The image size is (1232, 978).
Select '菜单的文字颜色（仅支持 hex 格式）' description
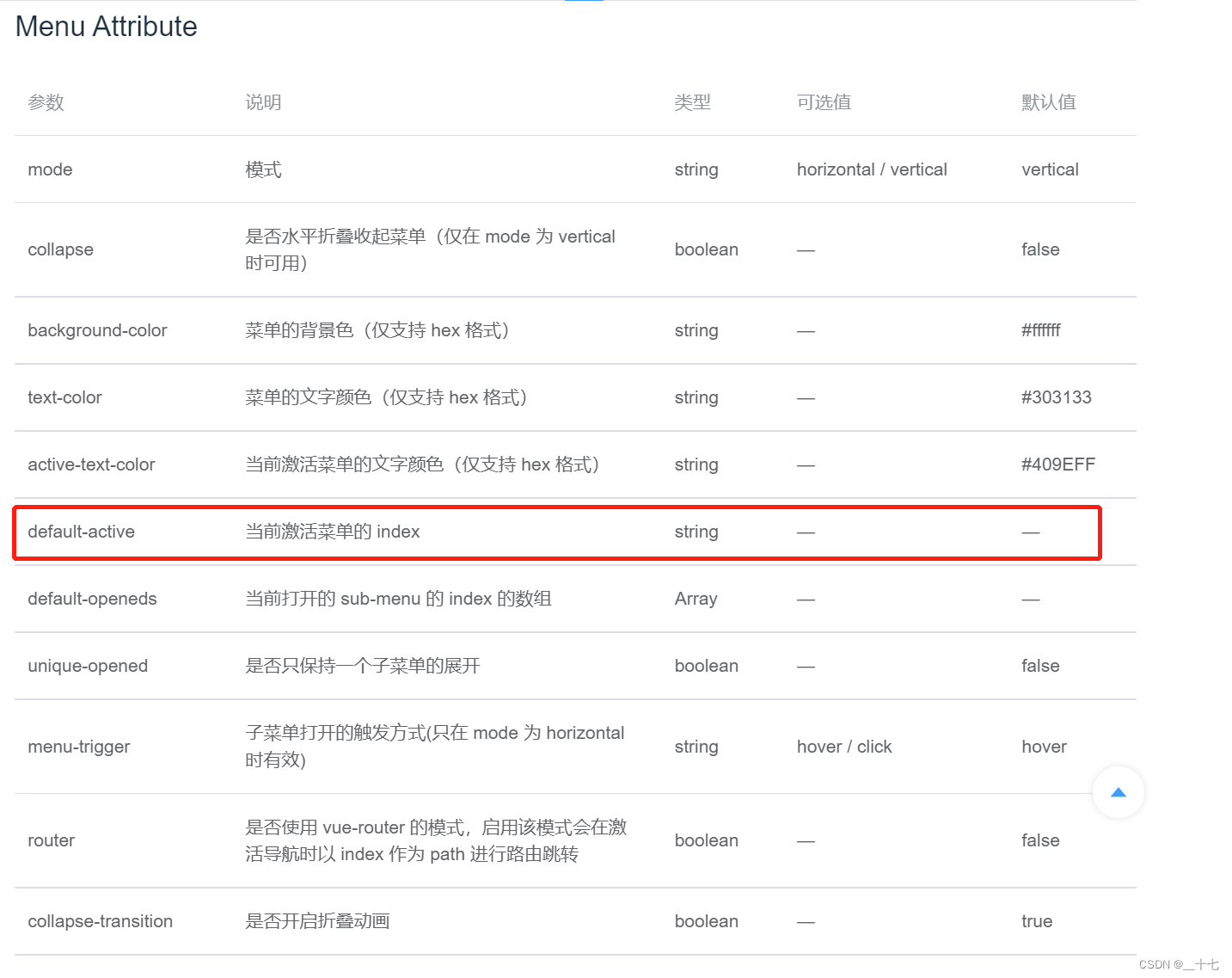pyautogui.click(x=386, y=397)
